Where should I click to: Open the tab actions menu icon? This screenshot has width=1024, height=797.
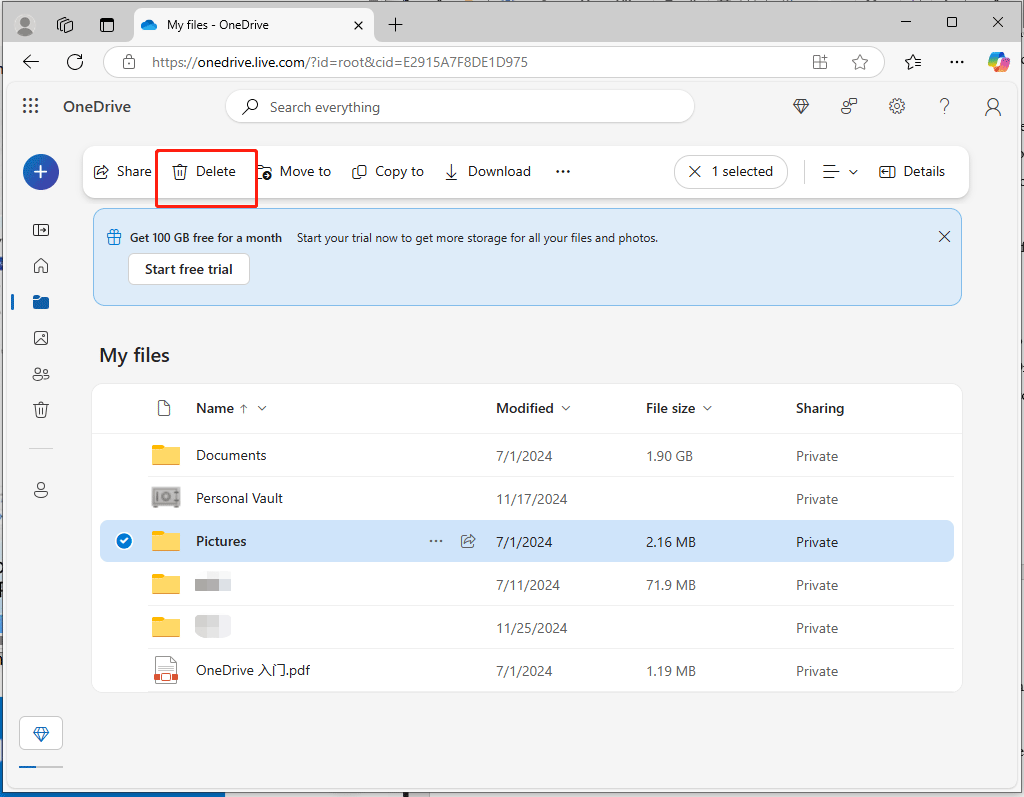(x=106, y=25)
